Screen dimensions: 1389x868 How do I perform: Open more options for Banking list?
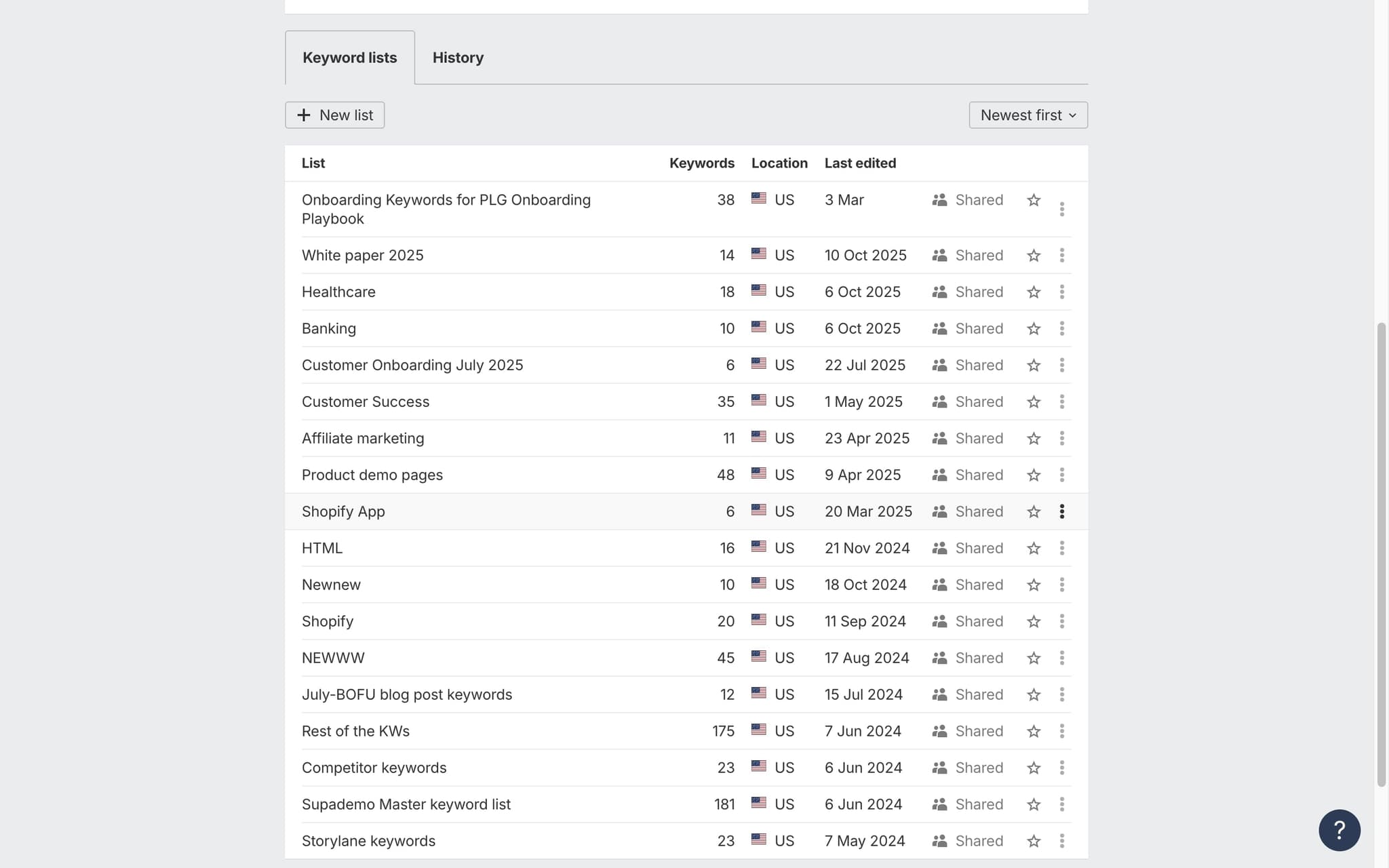1061,329
